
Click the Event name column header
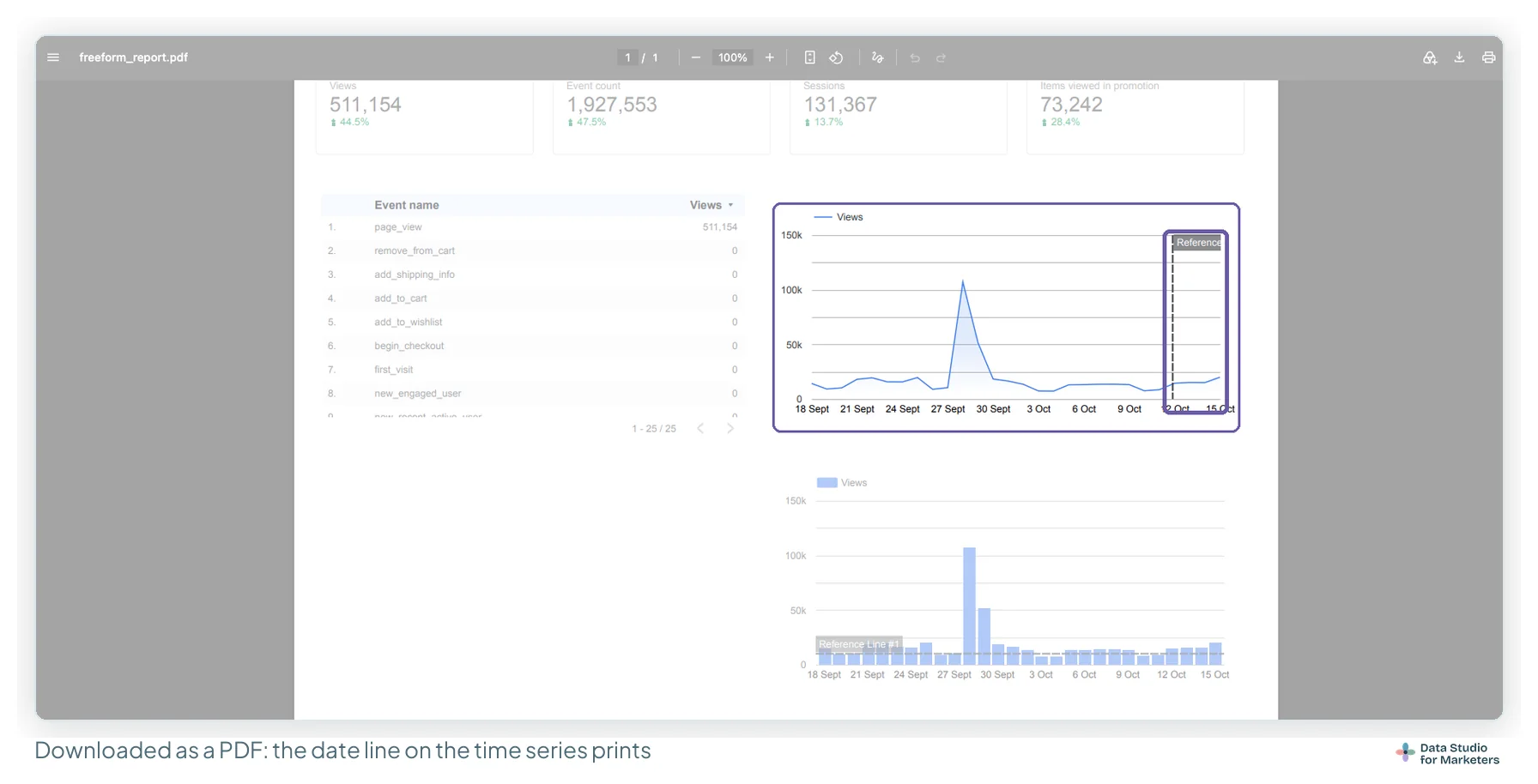pos(407,205)
